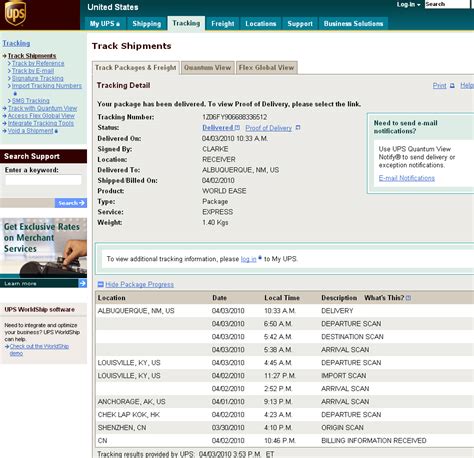Screen dimensions: 474x458
Task: Click the Search button under keyword field
Action: (71, 203)
